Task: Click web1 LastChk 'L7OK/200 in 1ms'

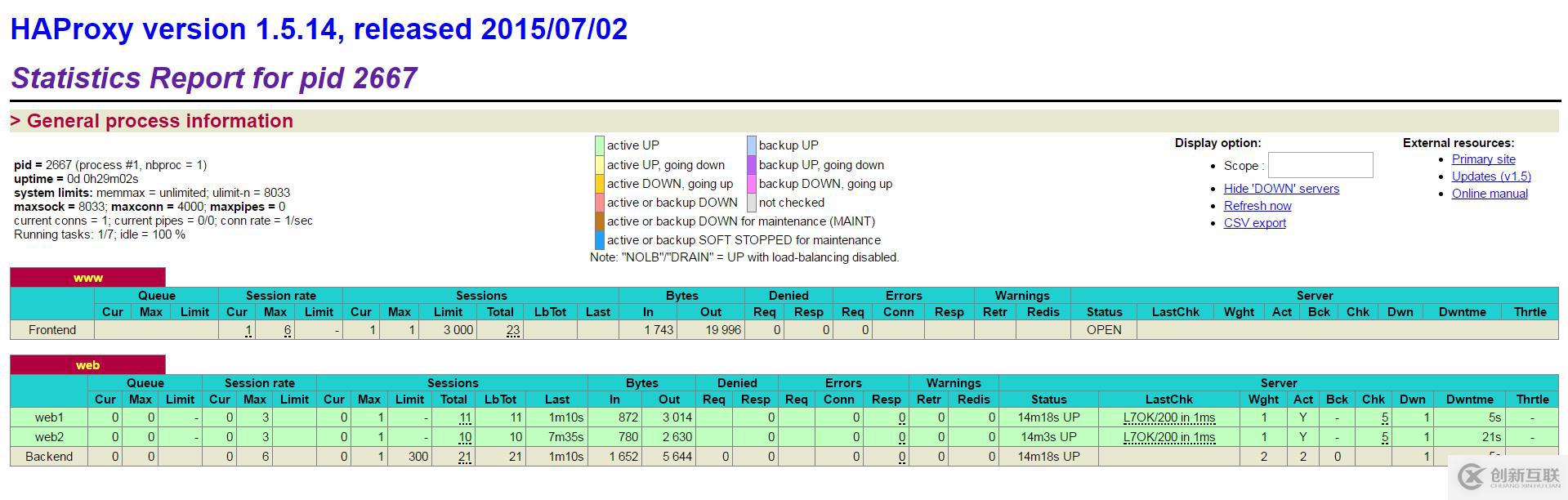Action: (x=1168, y=417)
